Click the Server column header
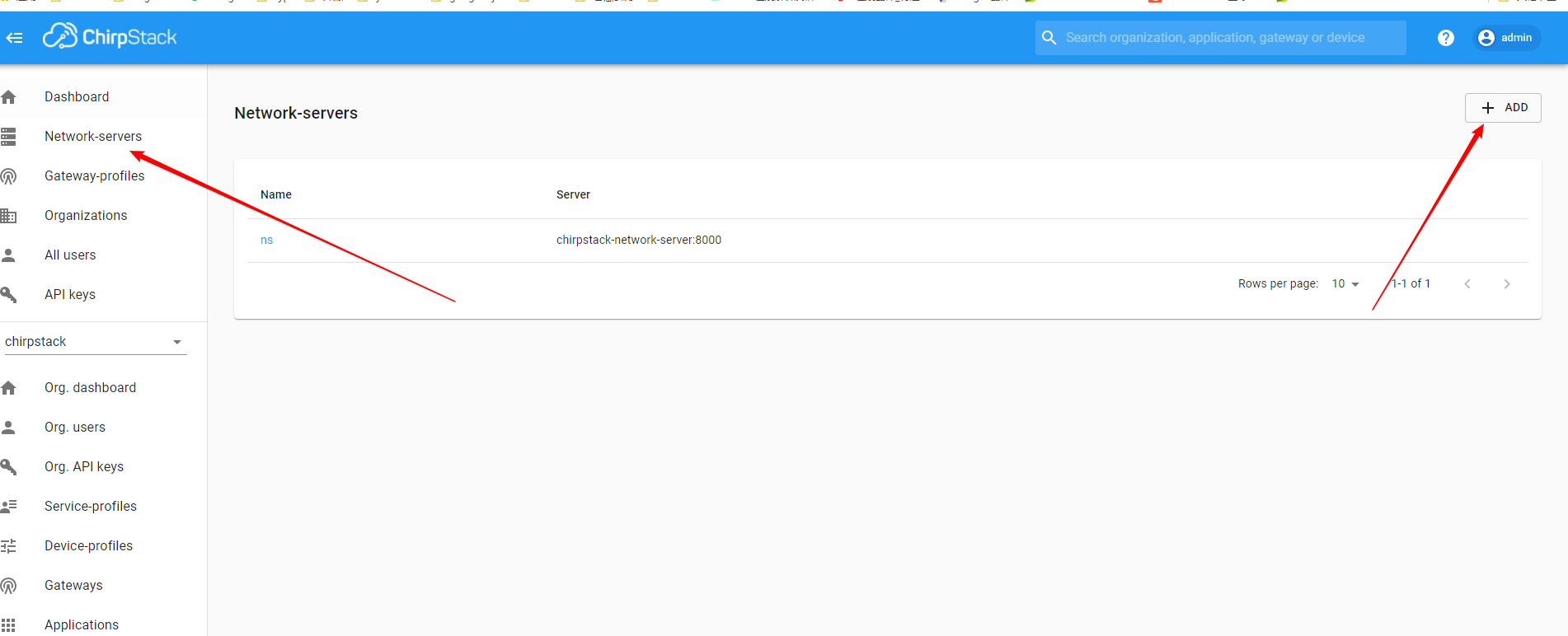1568x636 pixels. point(573,195)
